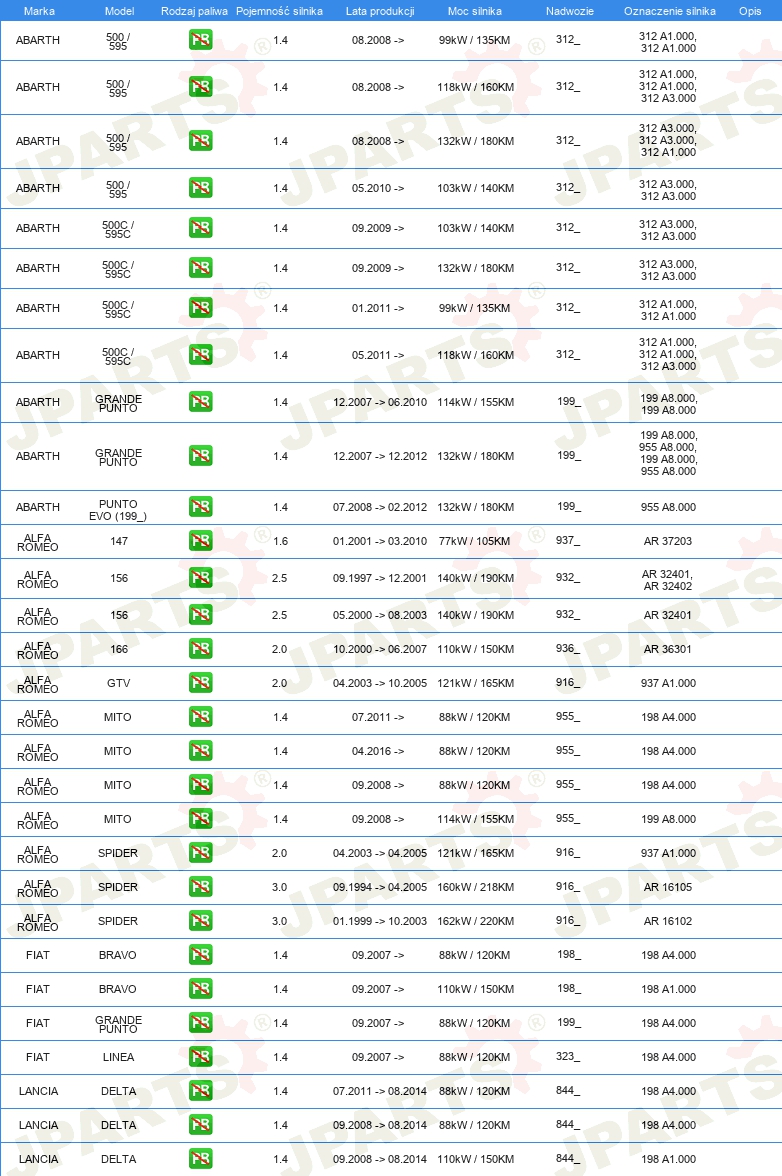Click fuel icon for Alfa Romeo GTV row
782x1176 pixels.
[200, 683]
